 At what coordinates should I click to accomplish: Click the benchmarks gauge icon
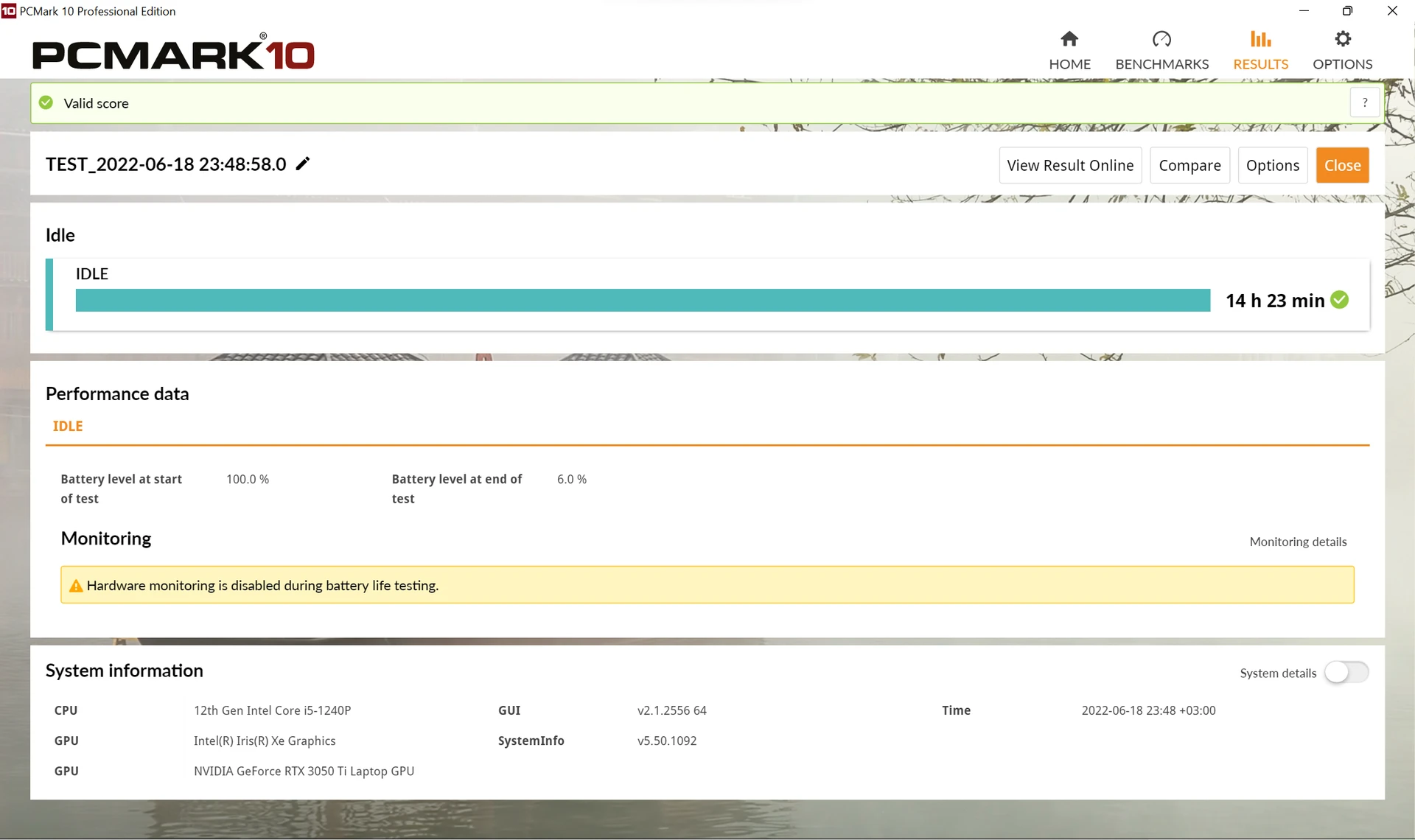(1161, 38)
